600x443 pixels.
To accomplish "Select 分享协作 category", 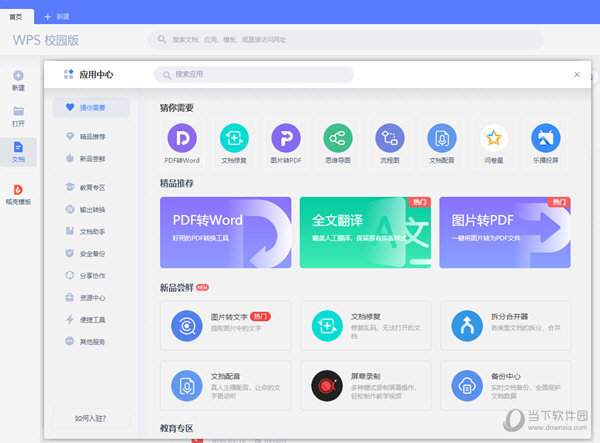I will click(86, 275).
